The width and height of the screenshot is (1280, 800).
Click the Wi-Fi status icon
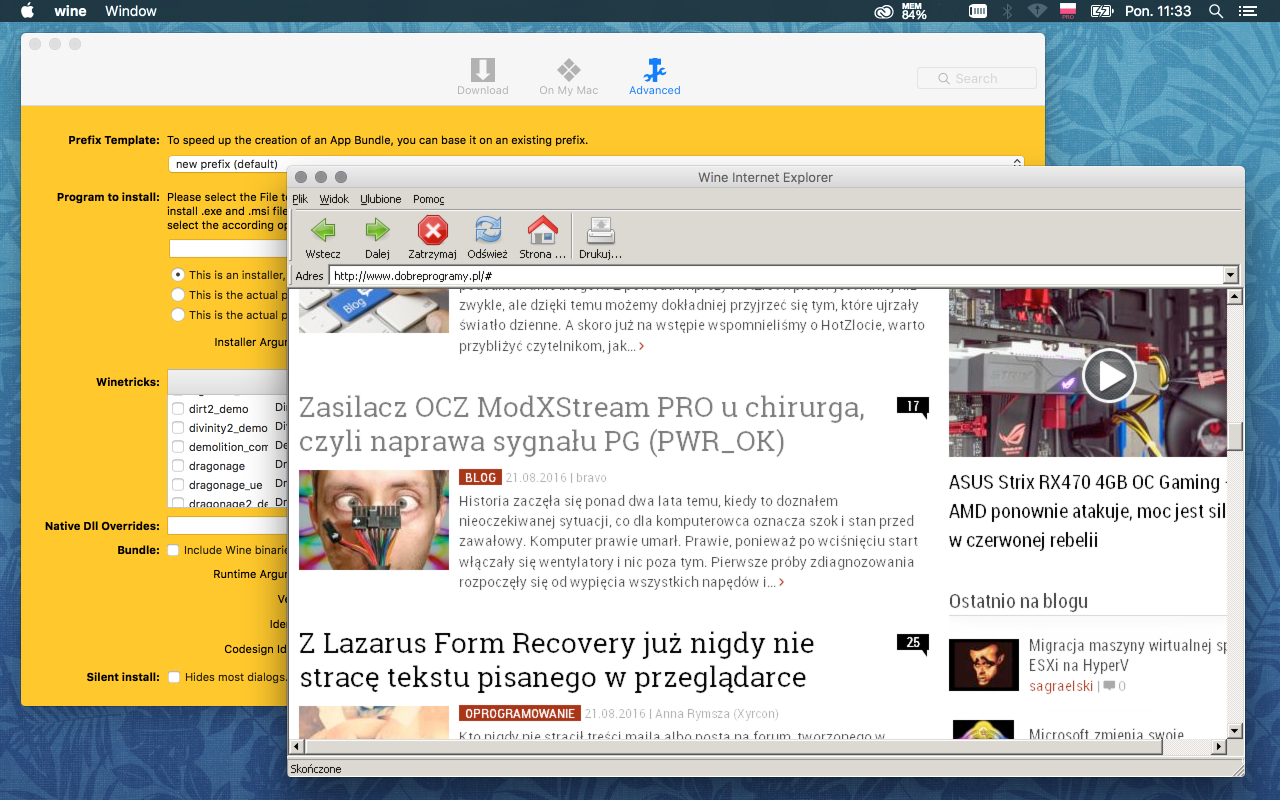(1037, 11)
